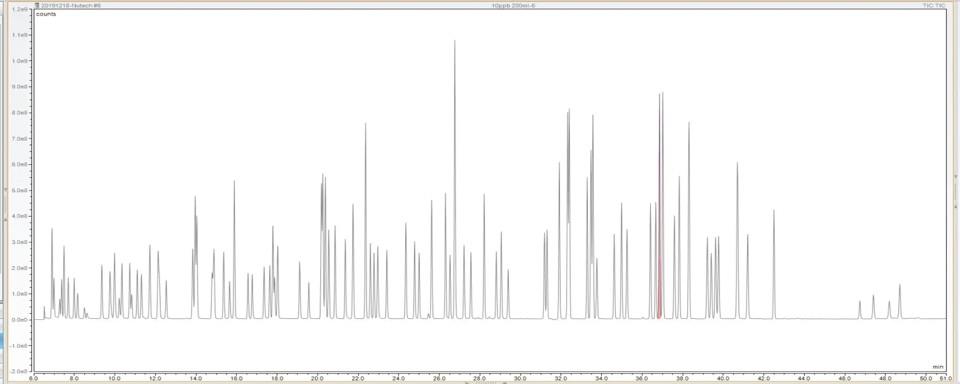Click the 20.0 tick on the time axis
Screen dimensions: 960x384
coord(317,378)
